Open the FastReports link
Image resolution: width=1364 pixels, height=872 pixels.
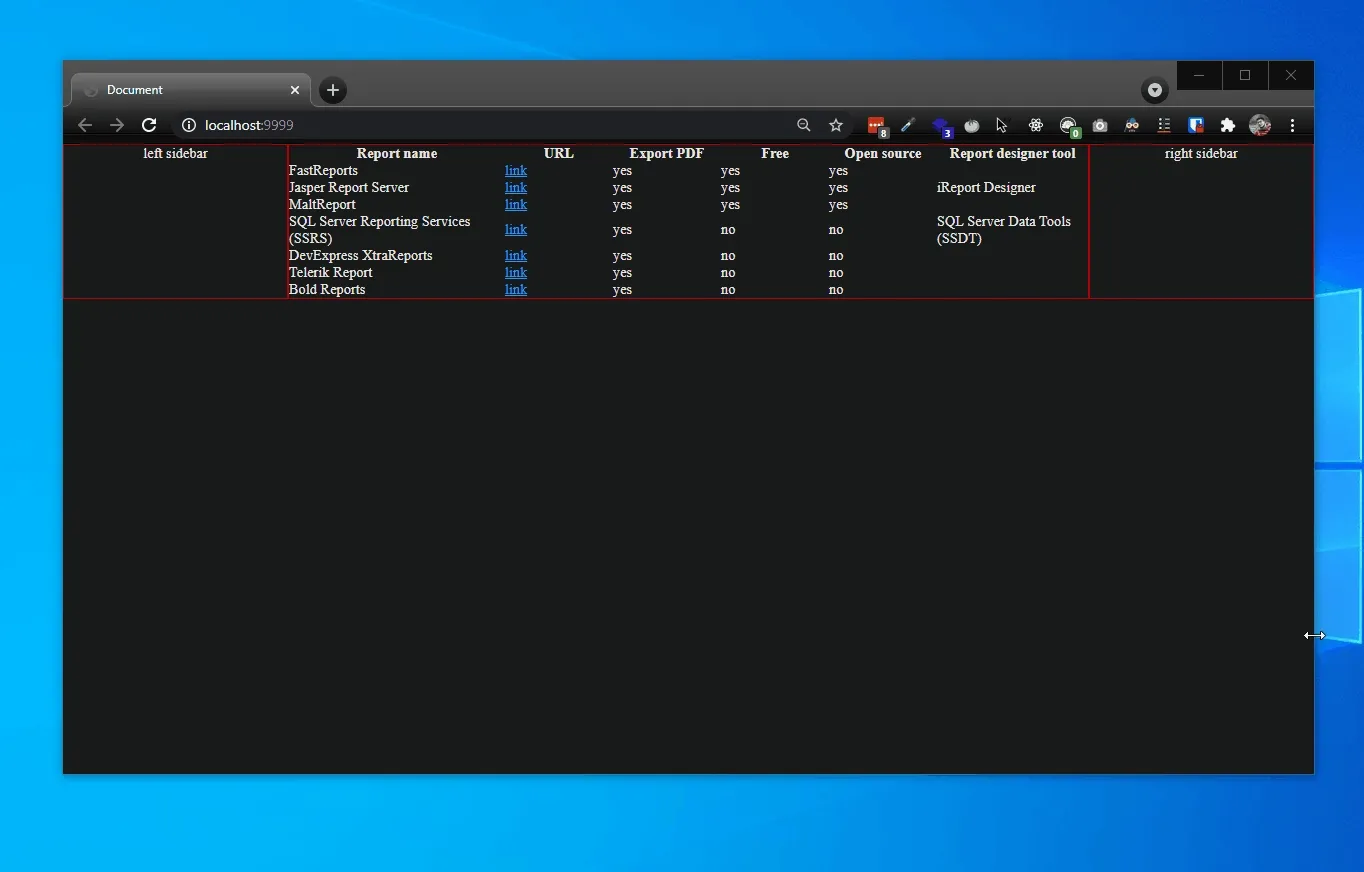(516, 171)
